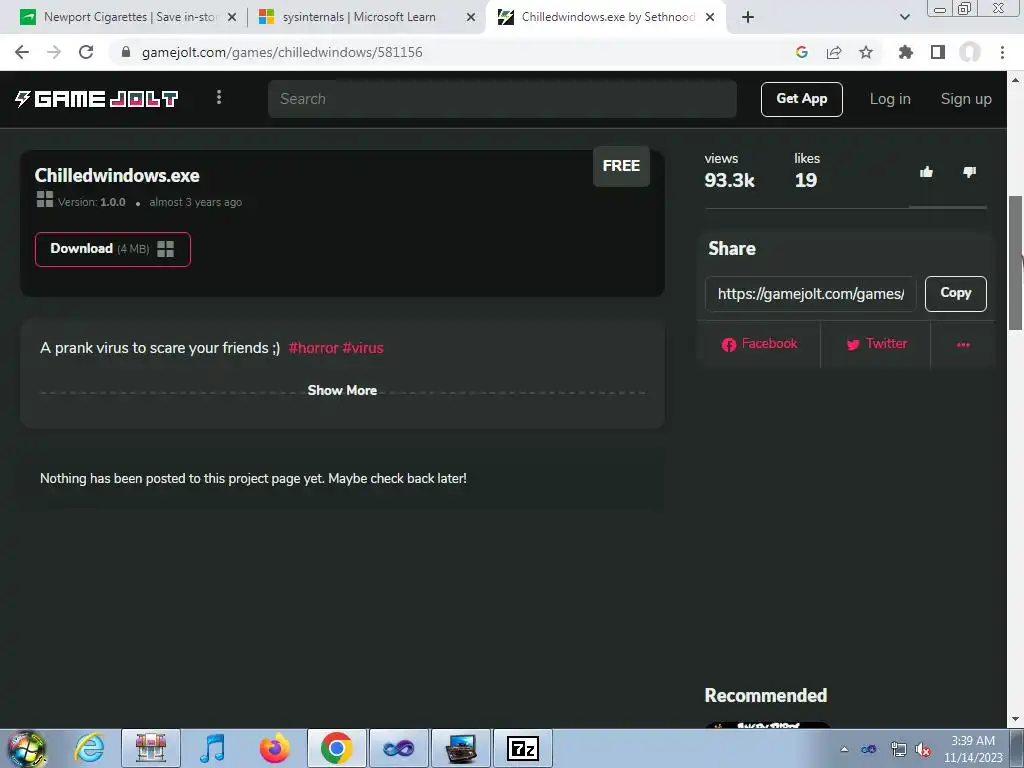
Task: Click the Get App button
Action: (x=801, y=99)
